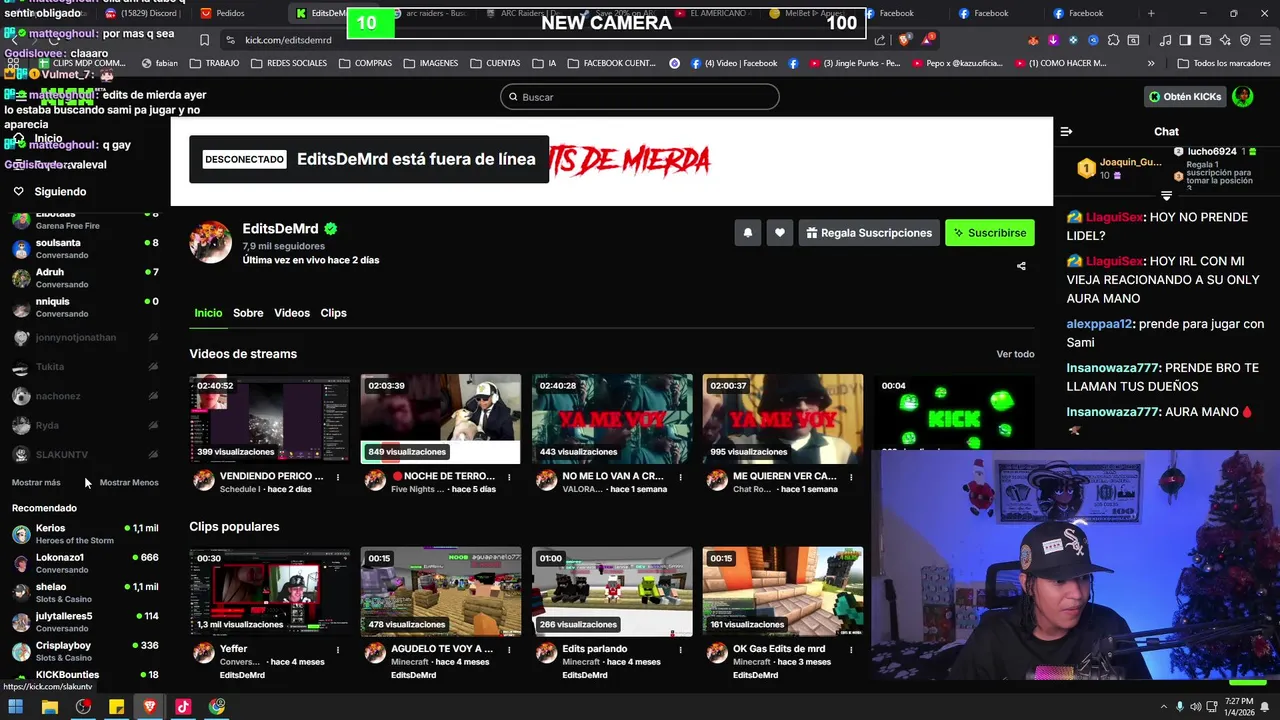
Task: Bookmark this page from the address bar icon
Action: click(204, 40)
